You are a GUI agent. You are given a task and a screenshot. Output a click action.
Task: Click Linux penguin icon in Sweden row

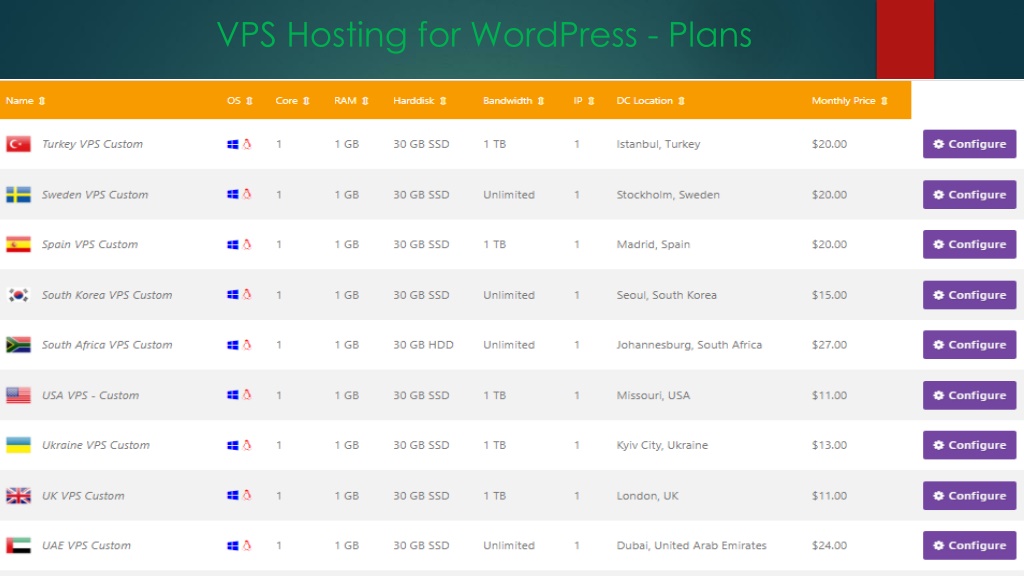[247, 194]
